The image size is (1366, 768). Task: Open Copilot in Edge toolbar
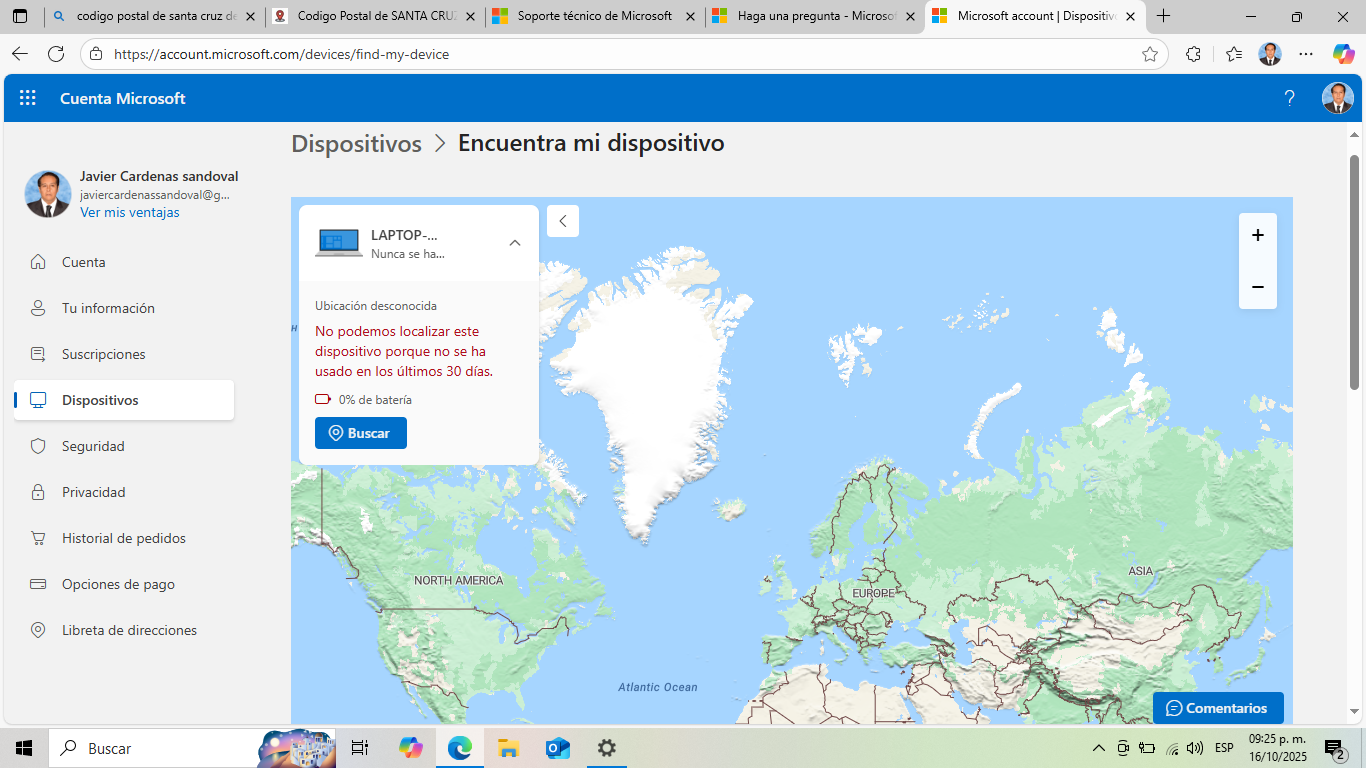pyautogui.click(x=1343, y=54)
